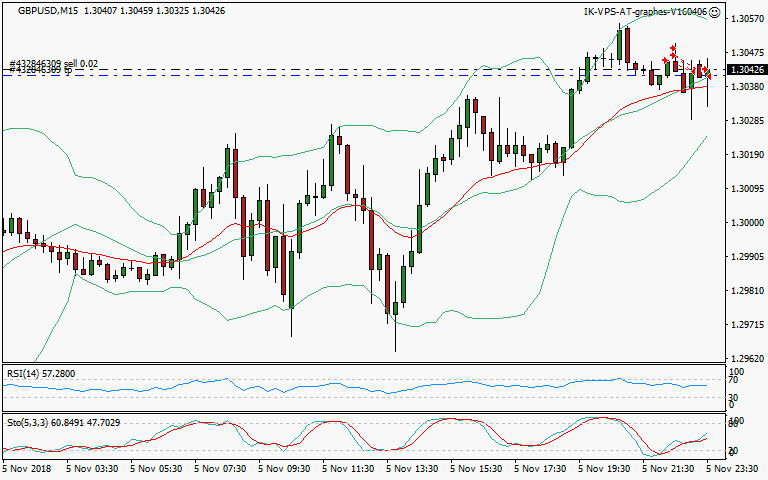Click price level 1.29620 on the axis
Screen dimensions: 768x480
(747, 359)
